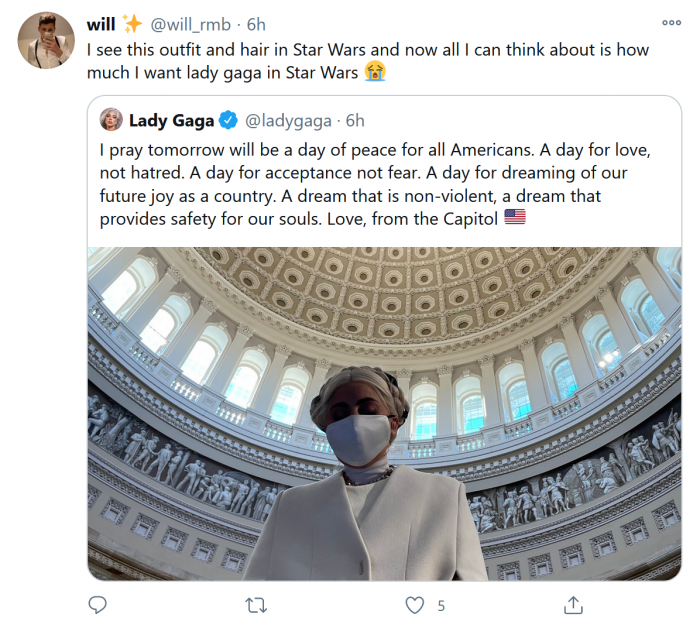Click the US flag emoji in quoted tweet
Screen dimensions: 700x628
pyautogui.click(x=514, y=217)
